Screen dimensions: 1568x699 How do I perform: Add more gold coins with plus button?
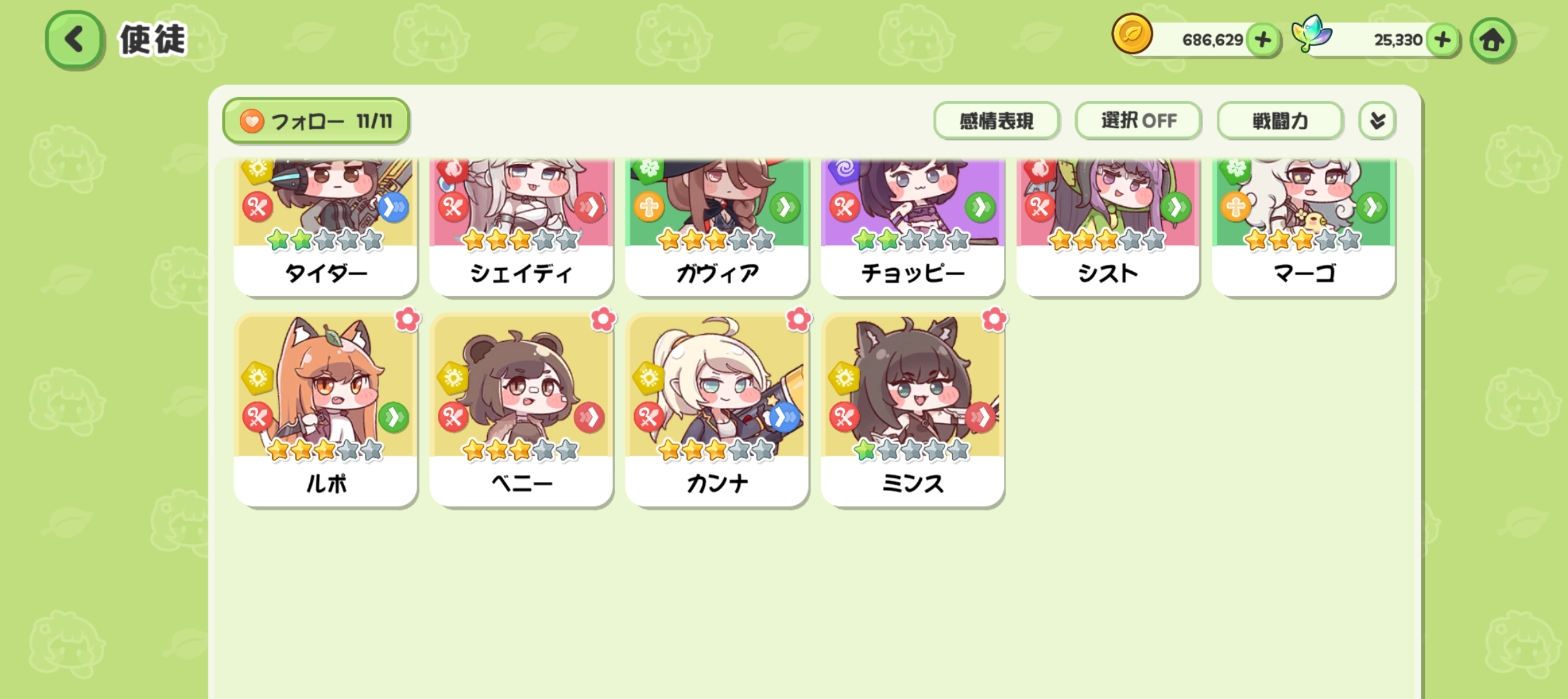1263,40
